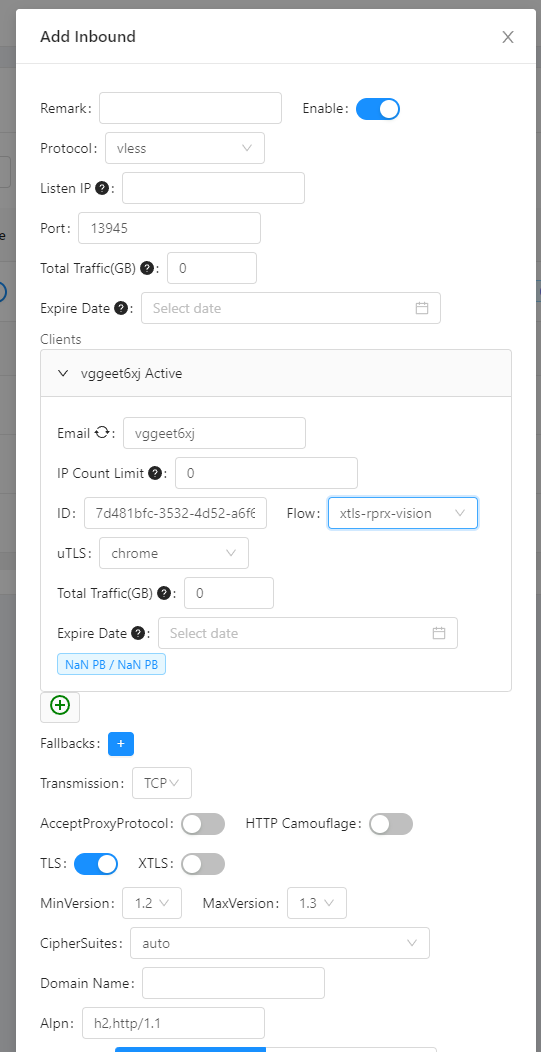Click Listen IP help question mark icon
541x1052 pixels.
click(102, 188)
